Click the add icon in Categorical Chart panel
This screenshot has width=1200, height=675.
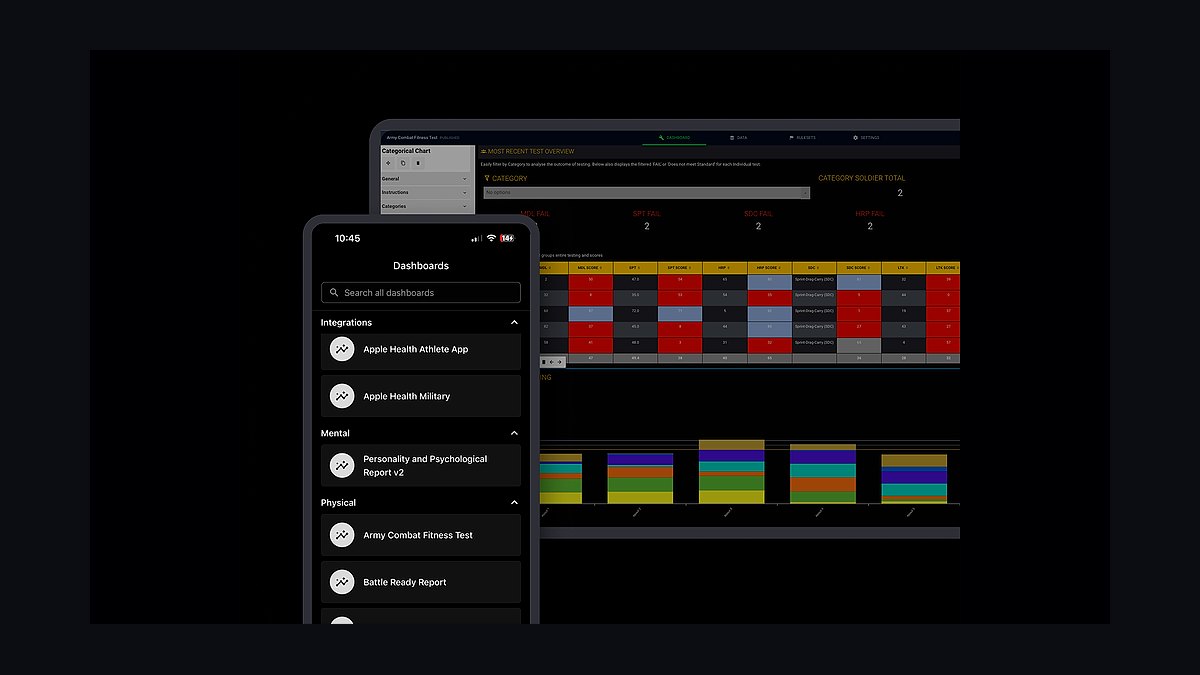click(x=389, y=163)
